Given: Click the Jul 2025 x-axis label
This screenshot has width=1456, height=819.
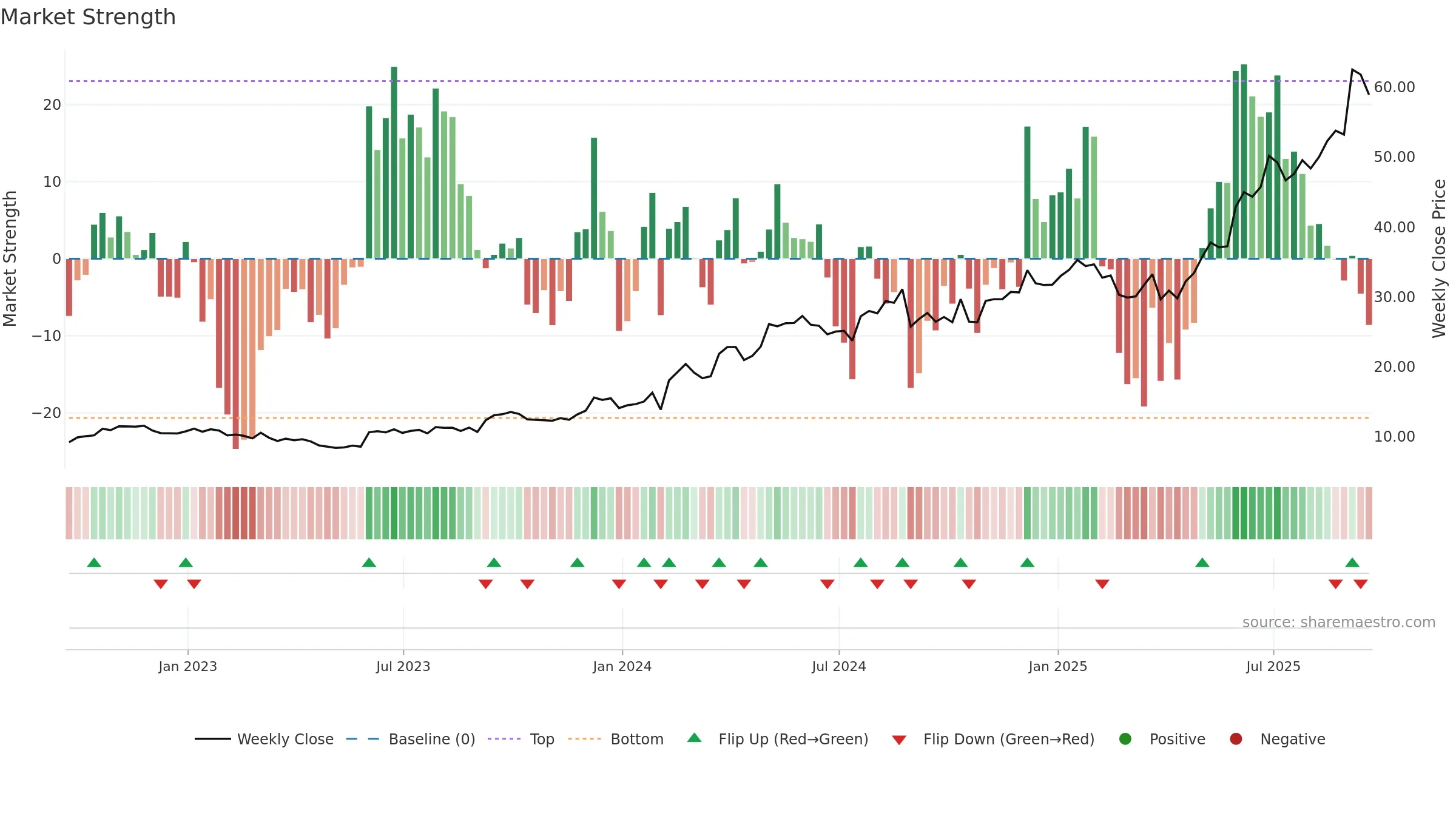Looking at the screenshot, I should (x=1273, y=667).
